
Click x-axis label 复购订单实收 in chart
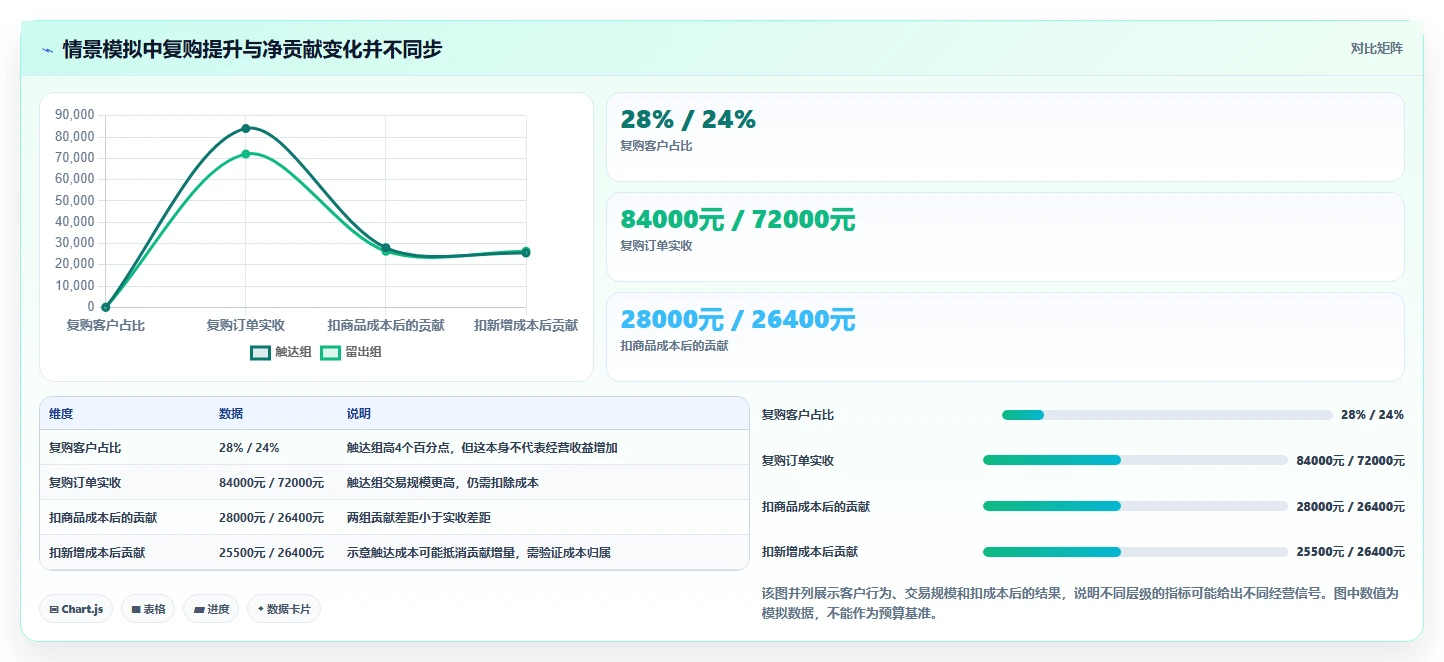point(246,326)
